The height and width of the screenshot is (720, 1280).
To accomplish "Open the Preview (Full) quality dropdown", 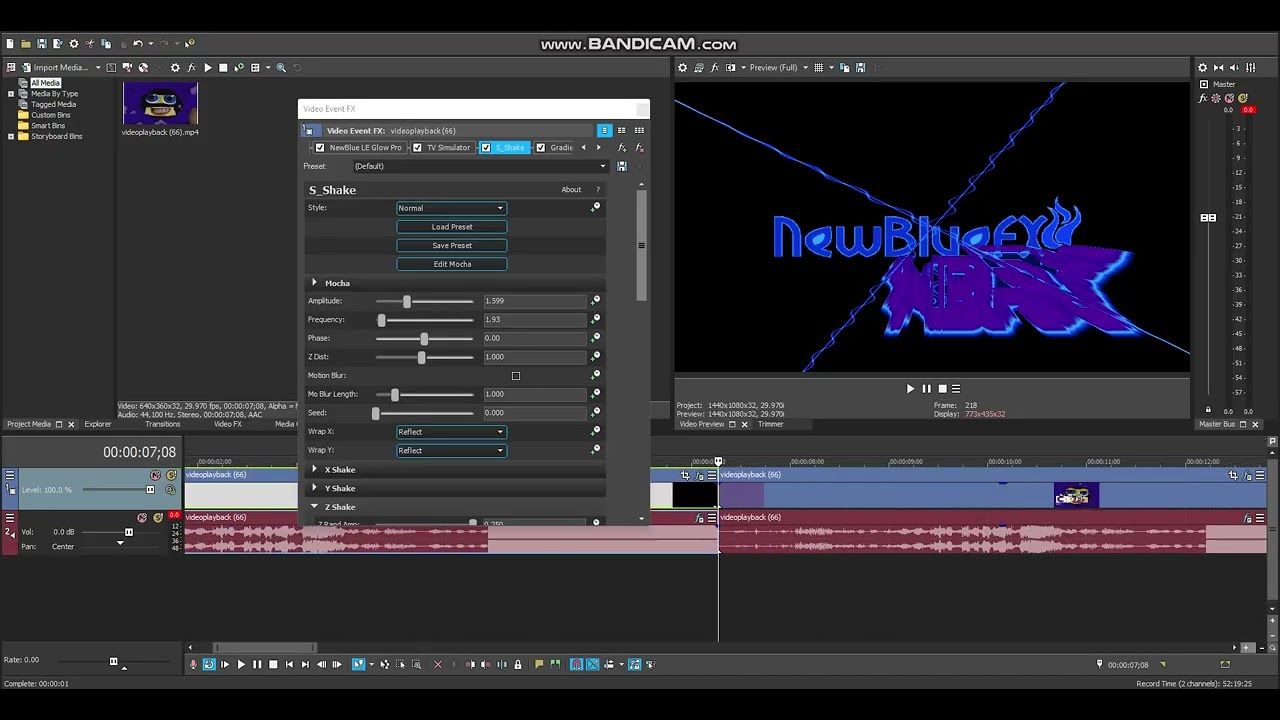I will tap(777, 68).
